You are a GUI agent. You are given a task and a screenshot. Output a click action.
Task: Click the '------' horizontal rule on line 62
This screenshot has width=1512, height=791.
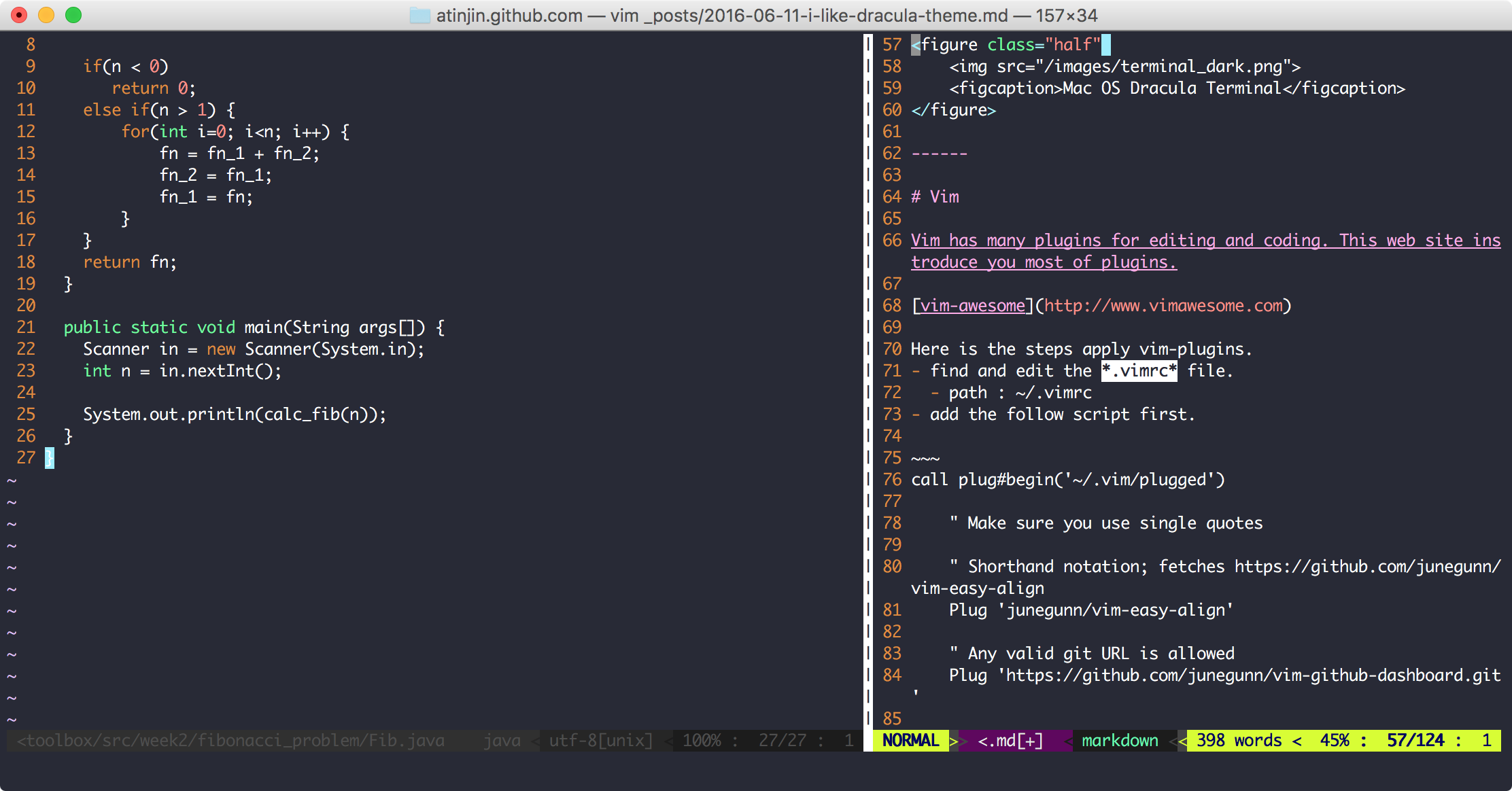[939, 154]
